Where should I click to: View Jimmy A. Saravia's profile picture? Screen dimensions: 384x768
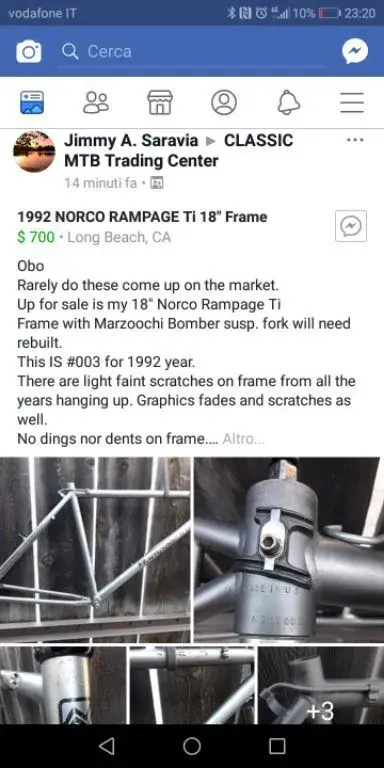(x=34, y=151)
